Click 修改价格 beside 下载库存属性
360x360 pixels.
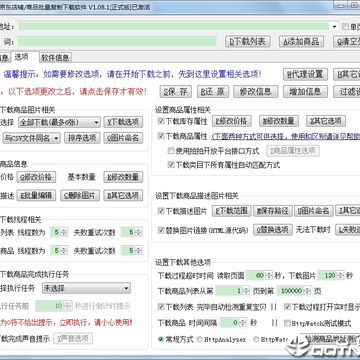click(x=231, y=121)
